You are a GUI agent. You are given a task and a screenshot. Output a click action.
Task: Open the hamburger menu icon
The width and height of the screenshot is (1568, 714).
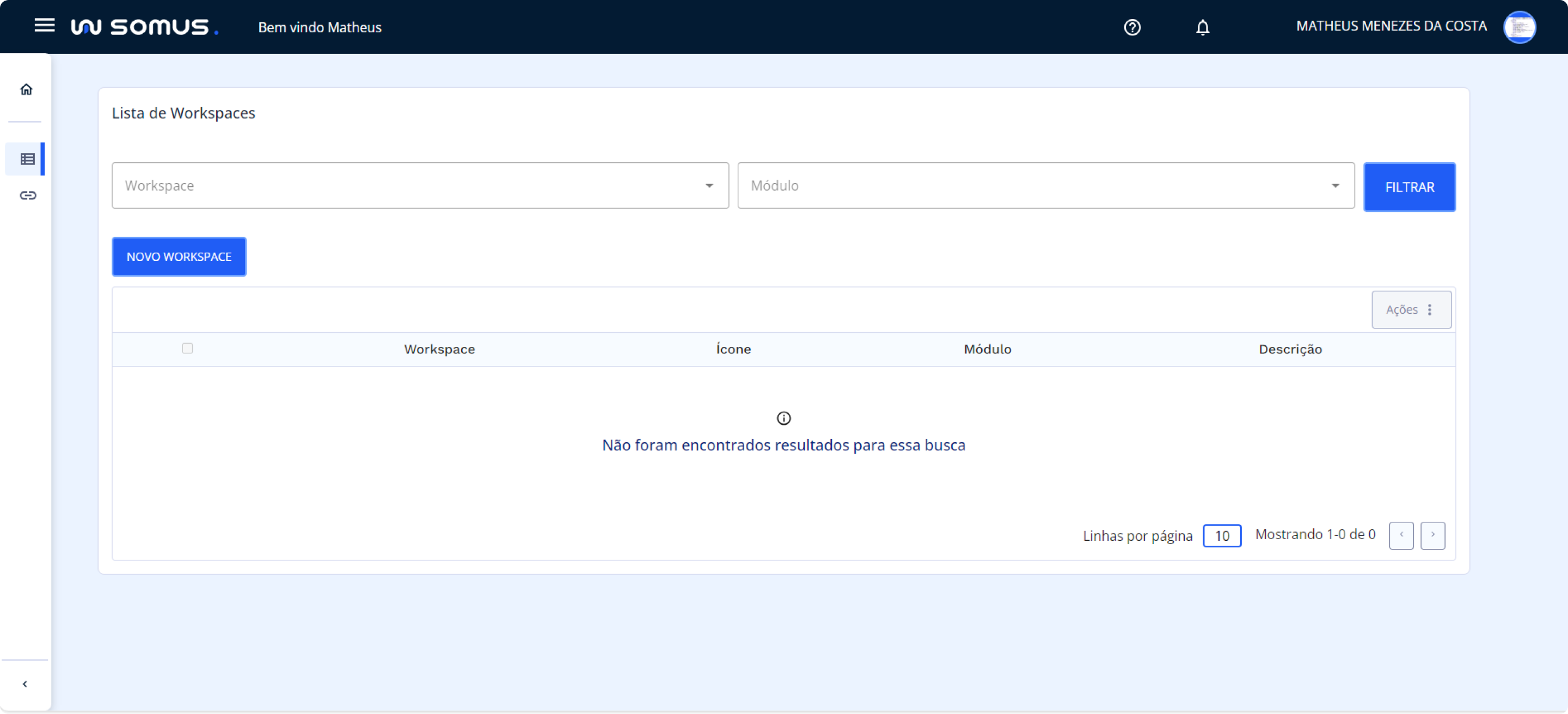[x=45, y=26]
